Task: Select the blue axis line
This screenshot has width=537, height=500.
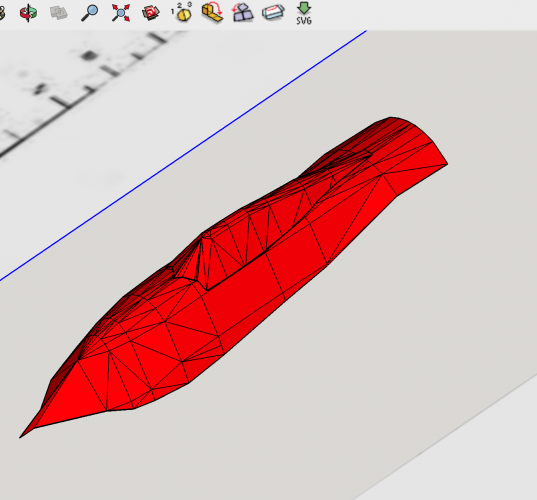Action: [x=183, y=156]
